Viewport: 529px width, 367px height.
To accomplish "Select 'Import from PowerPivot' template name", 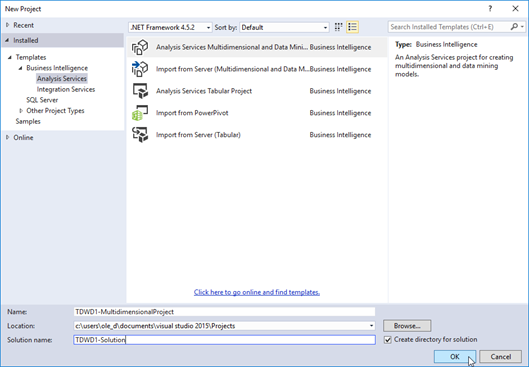I will tap(192, 113).
